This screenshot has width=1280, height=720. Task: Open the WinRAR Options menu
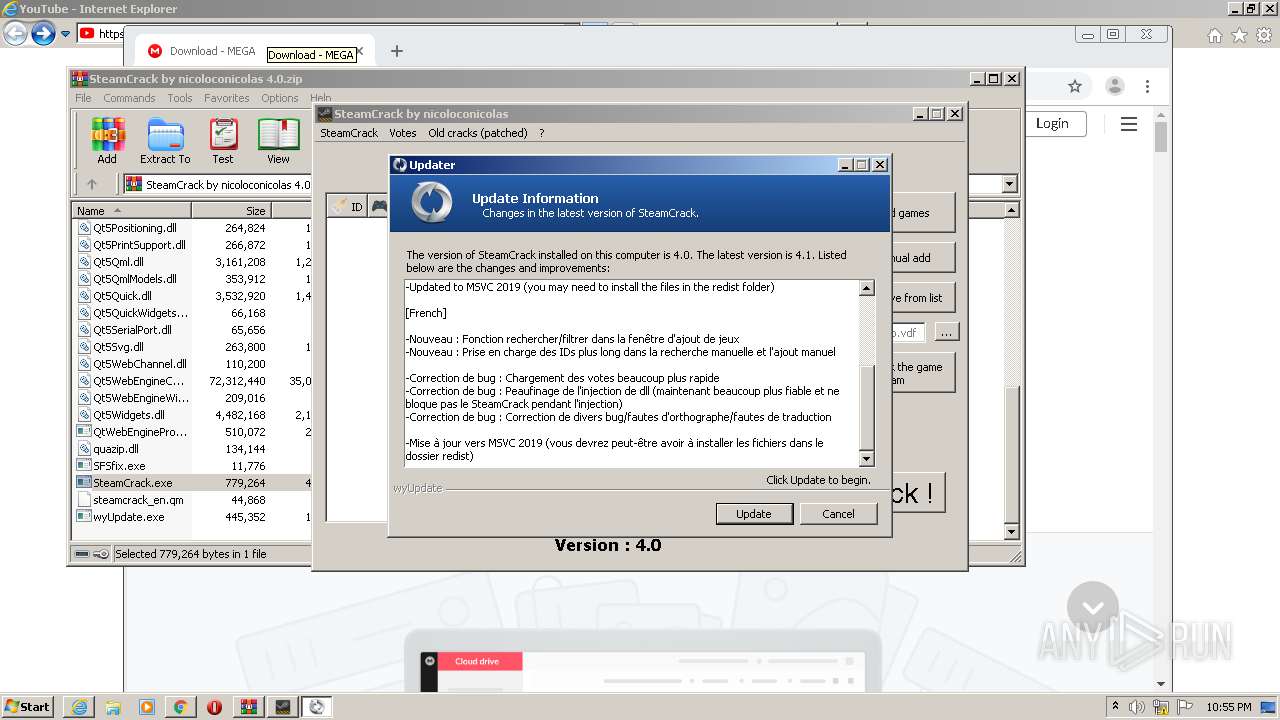(280, 98)
